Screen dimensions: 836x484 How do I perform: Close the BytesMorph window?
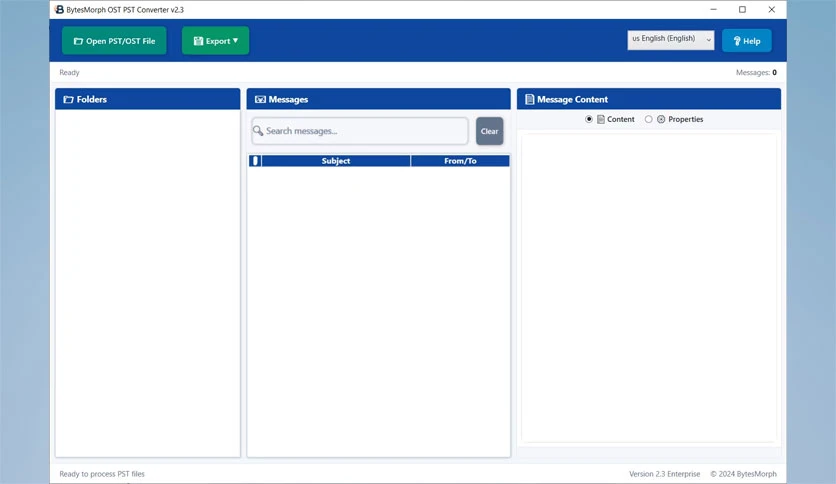(771, 10)
